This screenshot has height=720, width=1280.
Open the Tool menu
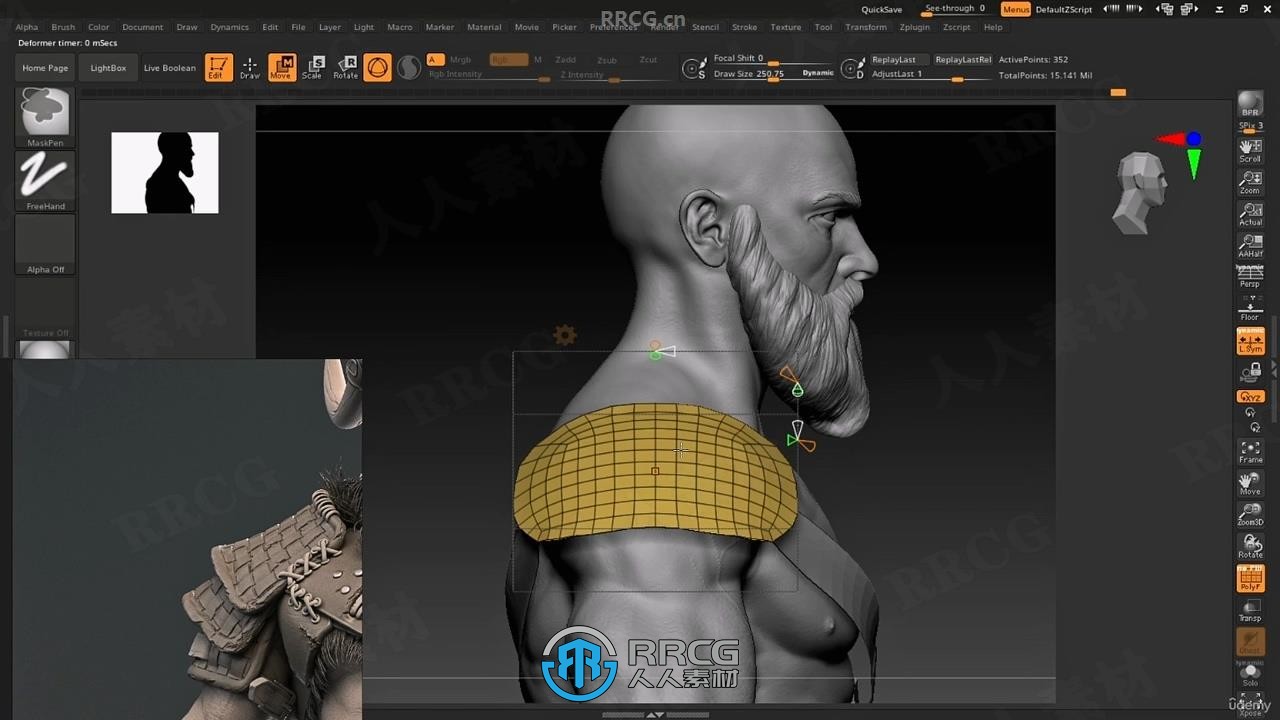click(823, 27)
